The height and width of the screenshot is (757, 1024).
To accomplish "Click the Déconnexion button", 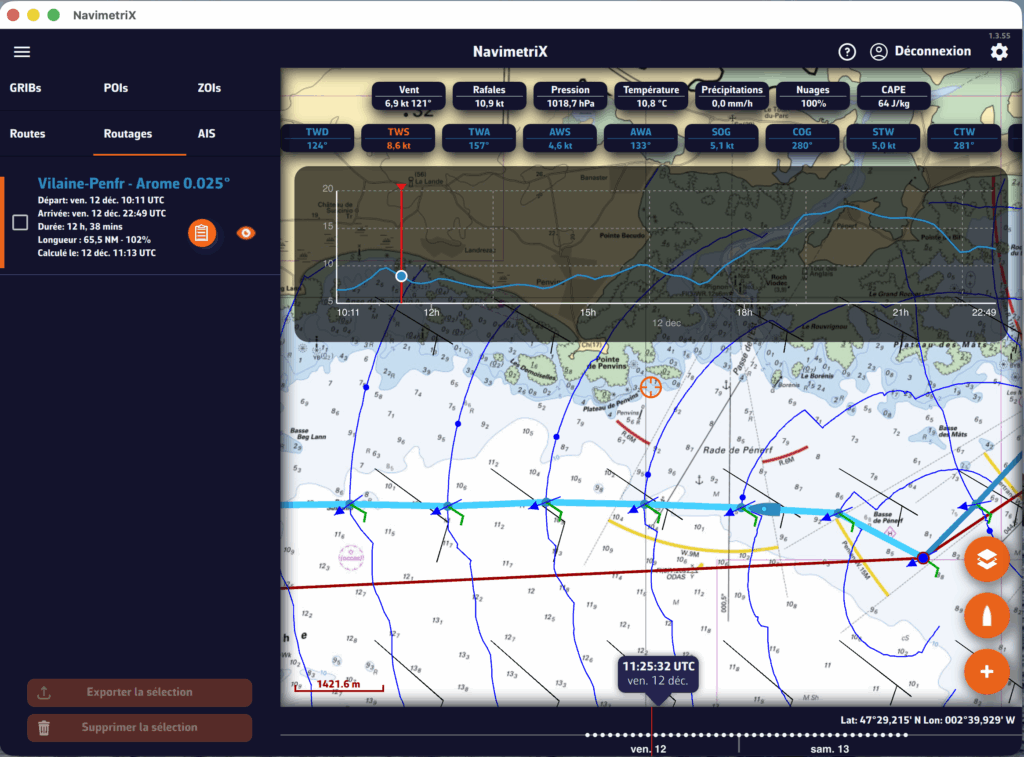I will click(x=920, y=52).
